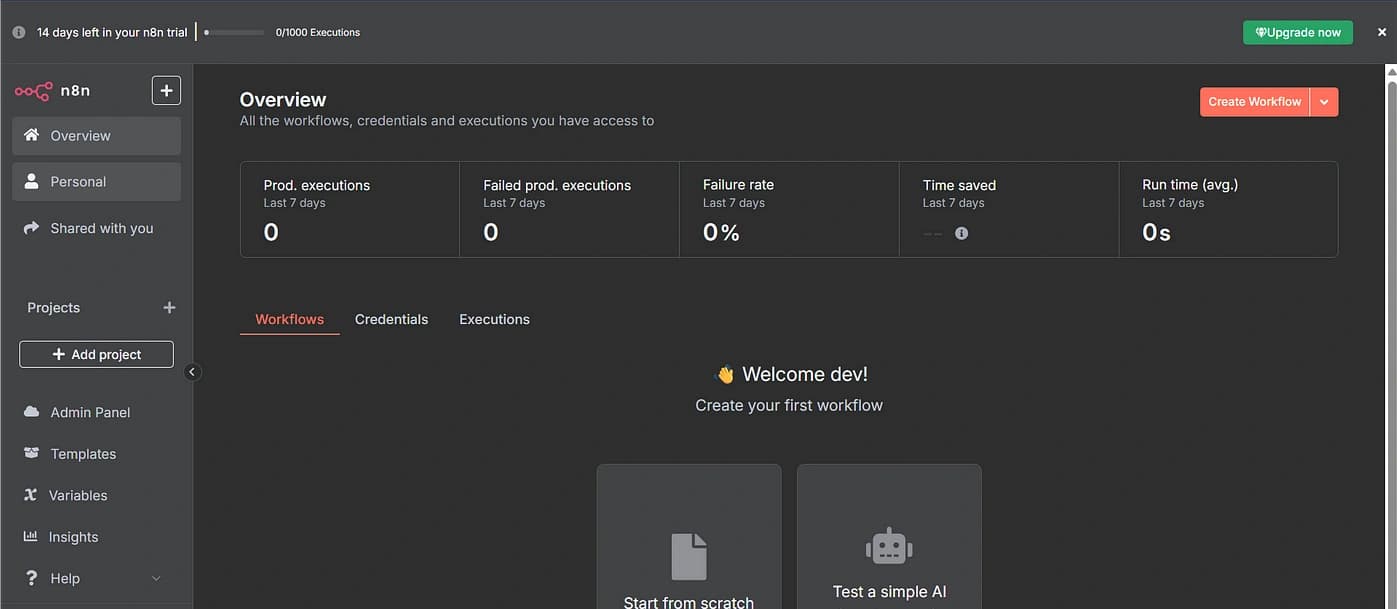Open Variables from the sidebar
1397x609 pixels.
click(x=78, y=495)
